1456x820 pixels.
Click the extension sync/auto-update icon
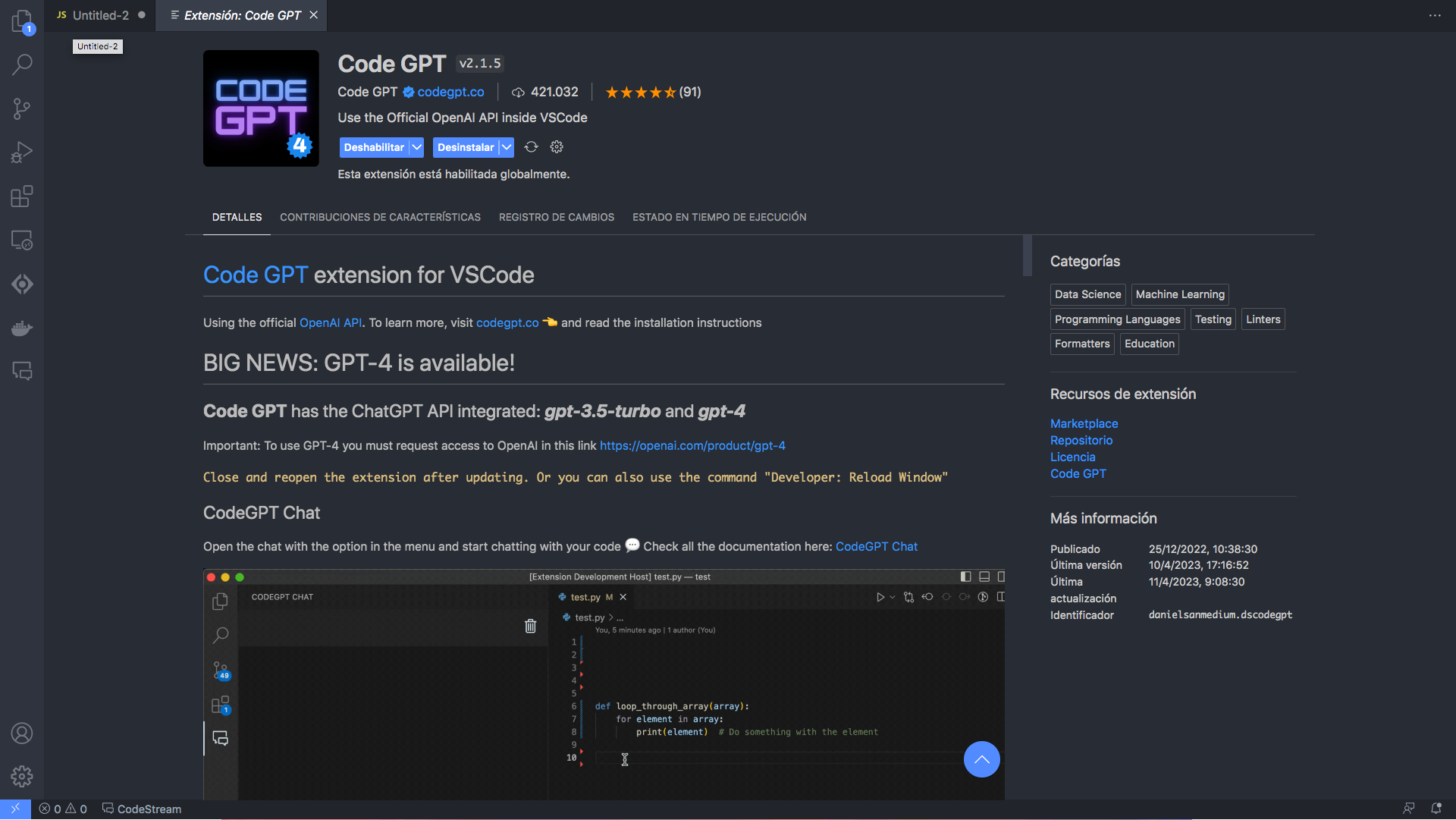[x=532, y=147]
